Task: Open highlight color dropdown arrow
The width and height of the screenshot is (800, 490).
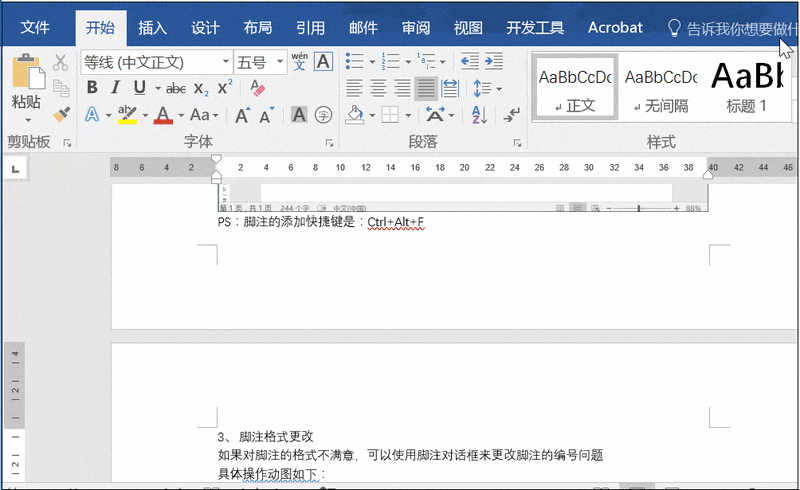Action: coord(145,115)
